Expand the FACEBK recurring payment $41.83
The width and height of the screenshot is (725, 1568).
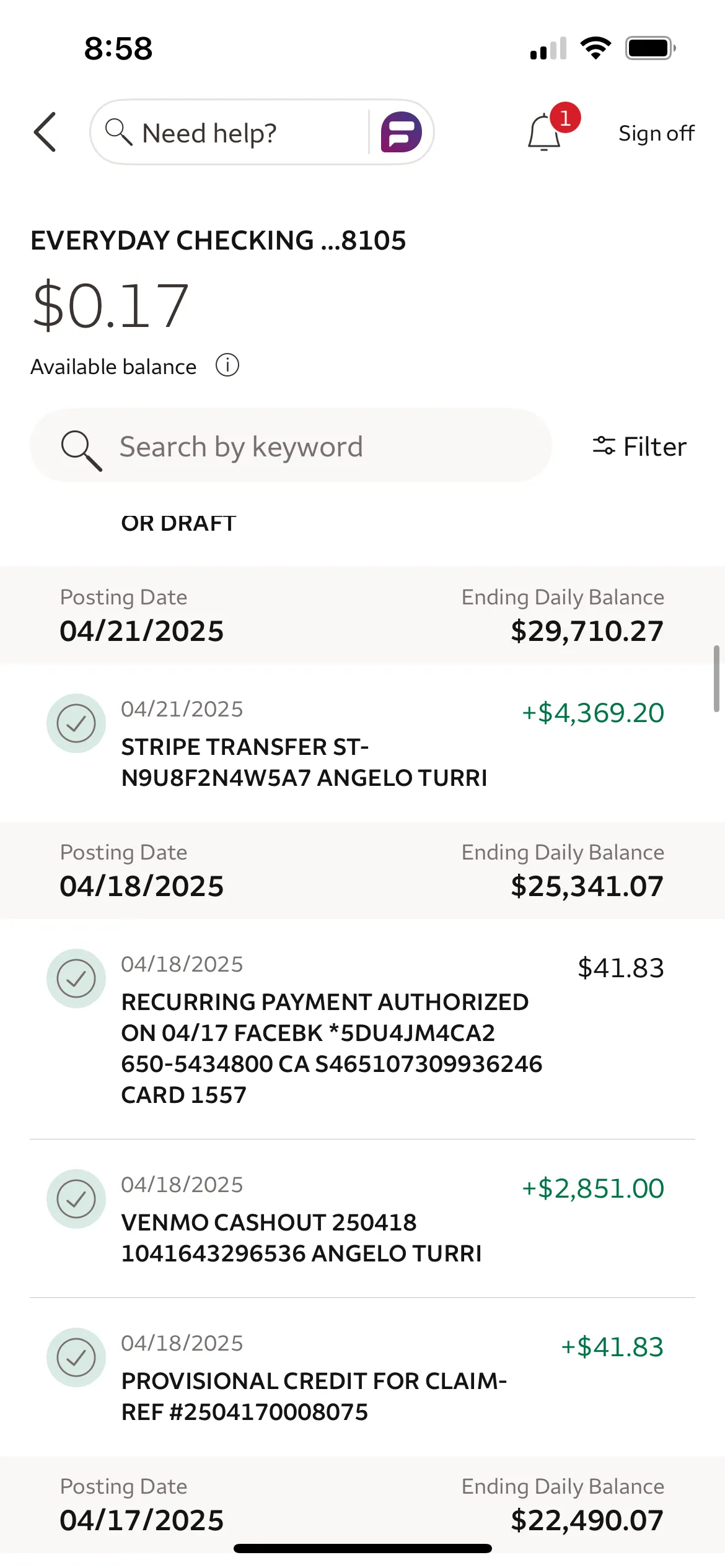pyautogui.click(x=372, y=1031)
